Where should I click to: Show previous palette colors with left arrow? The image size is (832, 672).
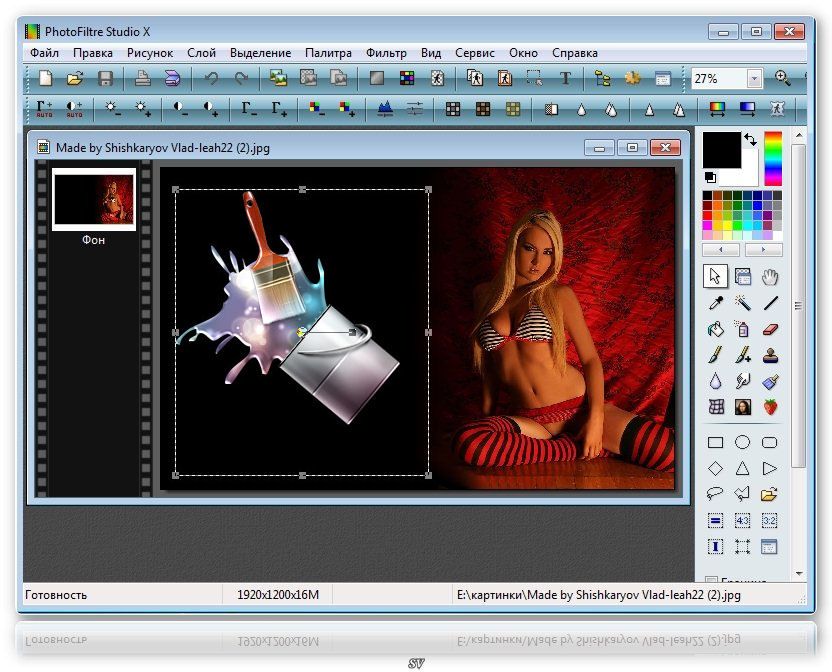[721, 249]
